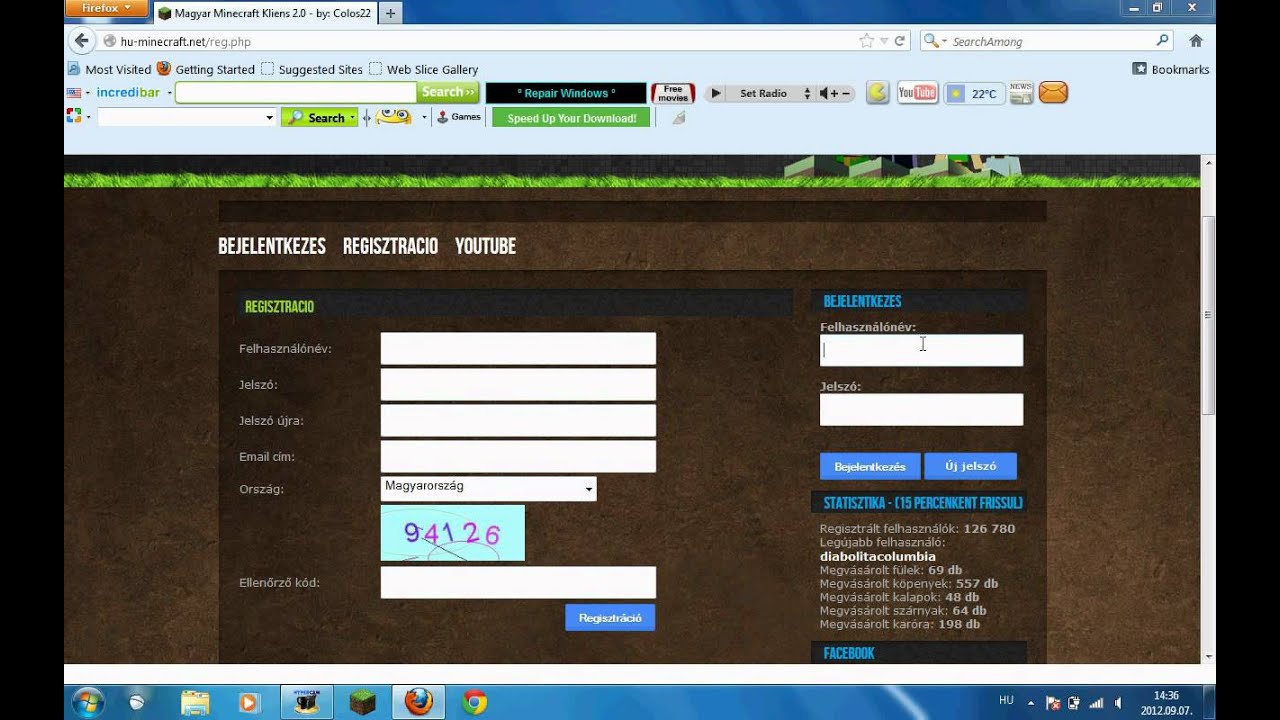The width and height of the screenshot is (1280, 720).
Task: Open the Bookmarks button
Action: click(x=1171, y=69)
